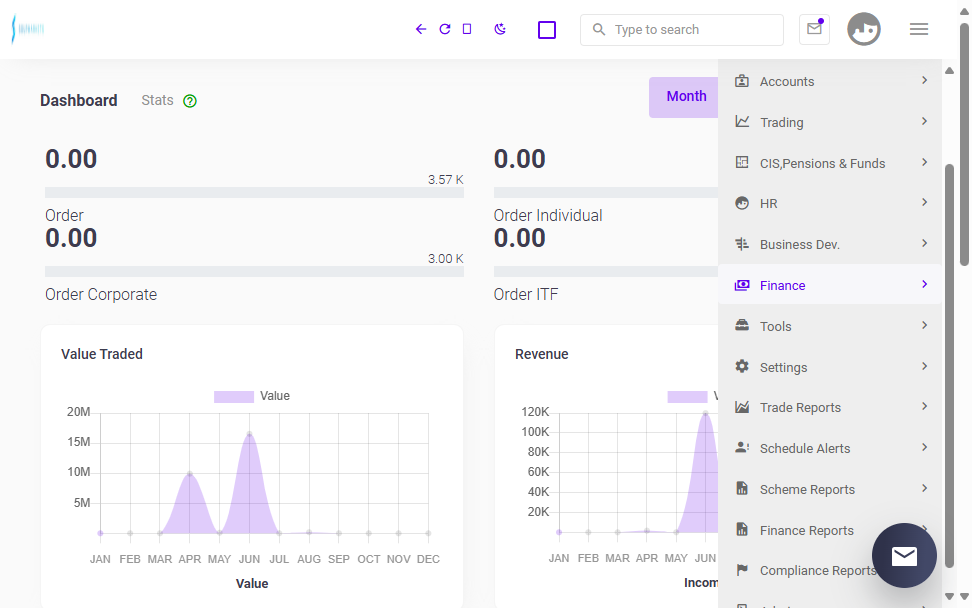Open the user avatar profile

[864, 29]
